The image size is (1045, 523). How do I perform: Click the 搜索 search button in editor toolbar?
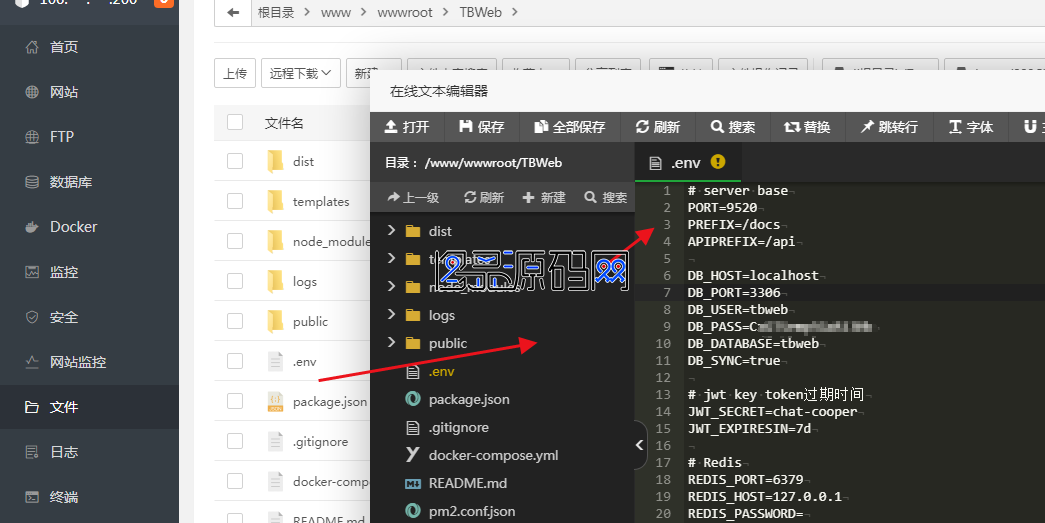click(733, 127)
